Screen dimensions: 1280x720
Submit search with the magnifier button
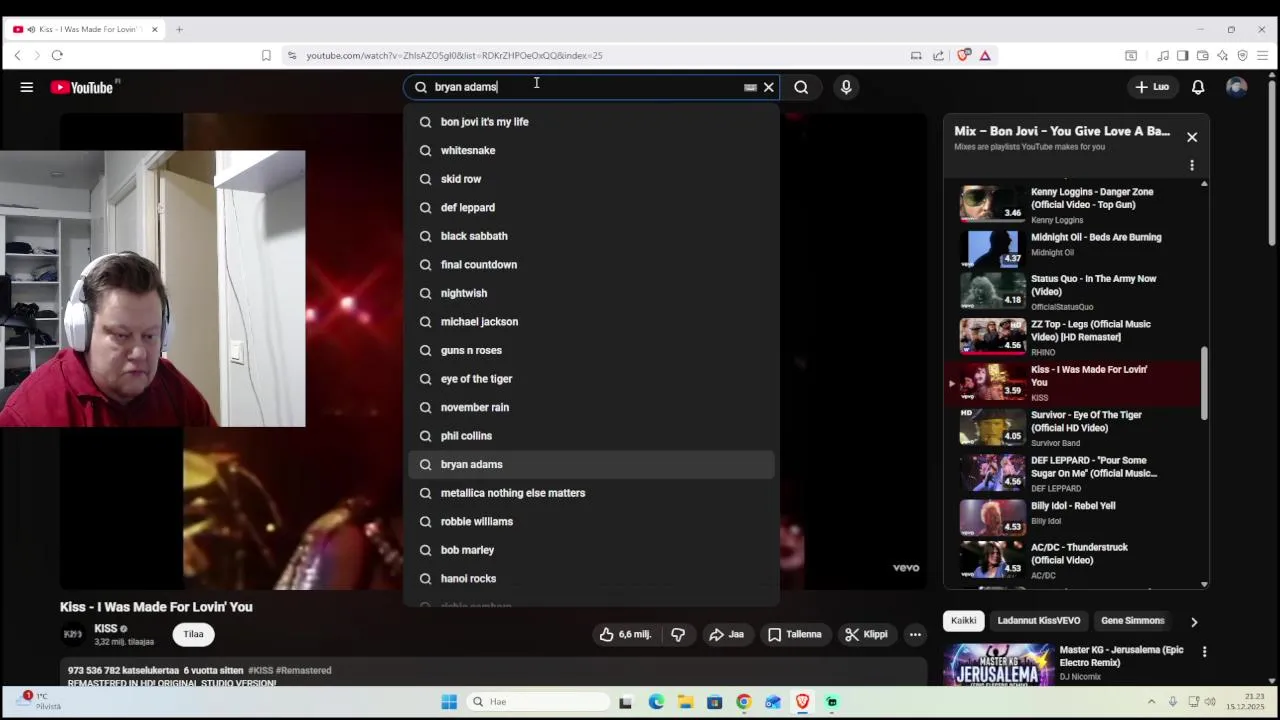pyautogui.click(x=801, y=87)
